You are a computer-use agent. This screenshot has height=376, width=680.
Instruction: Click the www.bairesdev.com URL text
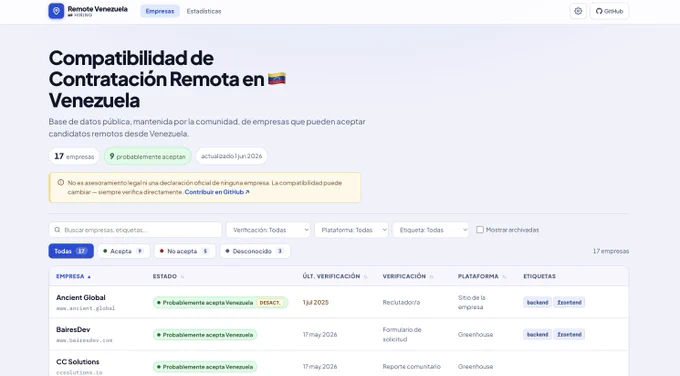[x=84, y=340]
